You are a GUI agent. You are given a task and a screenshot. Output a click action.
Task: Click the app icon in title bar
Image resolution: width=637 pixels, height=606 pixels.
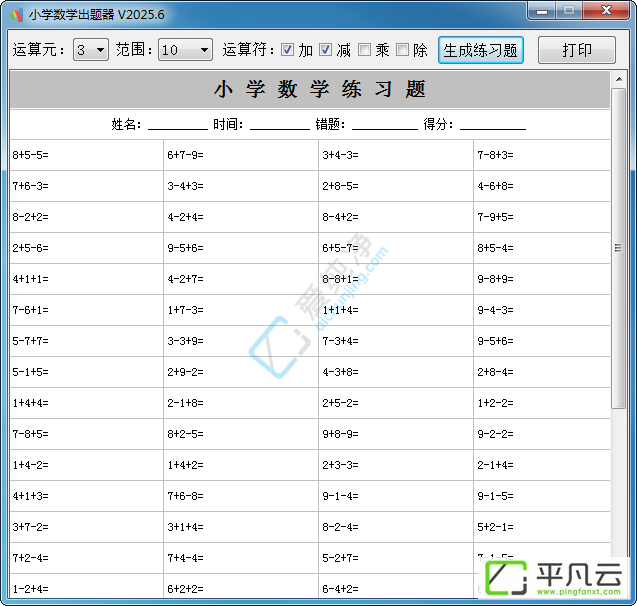(x=17, y=15)
